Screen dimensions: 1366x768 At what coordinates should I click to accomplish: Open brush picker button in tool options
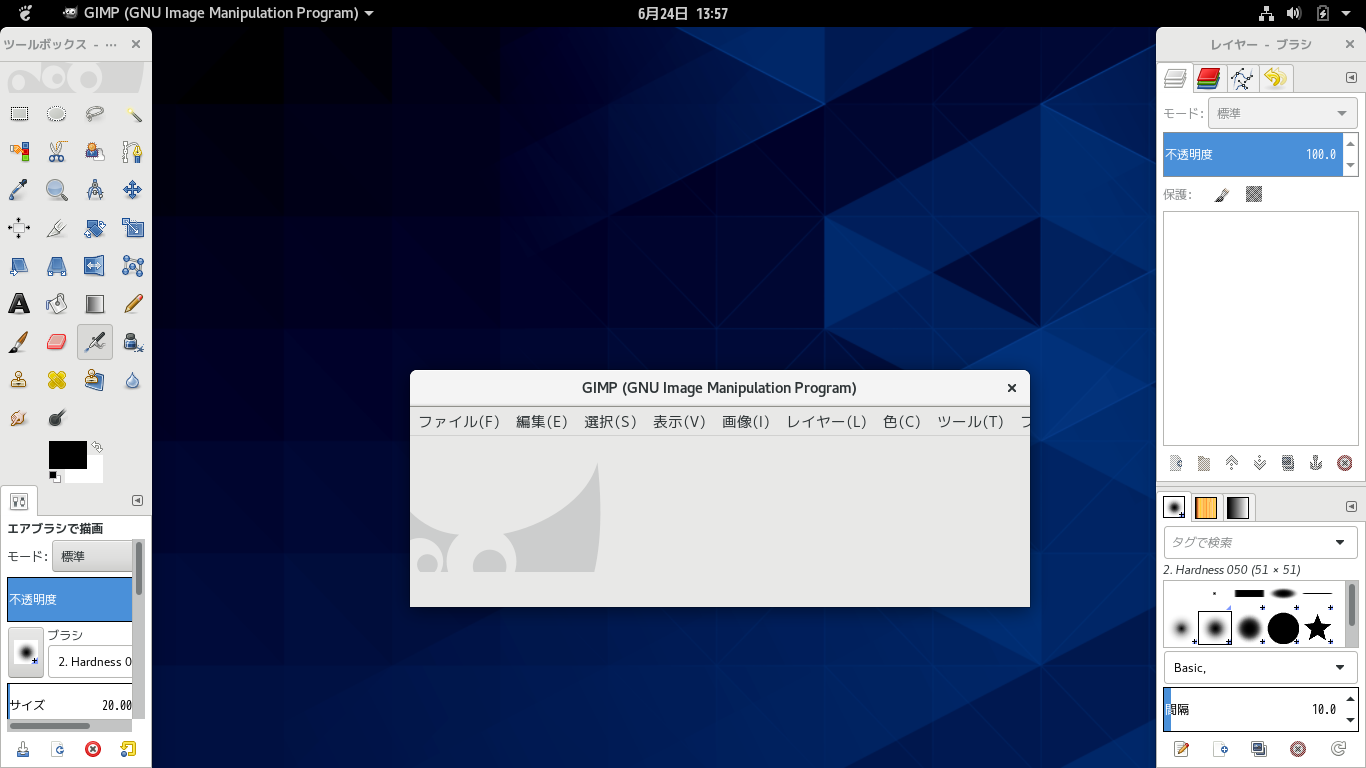tap(25, 652)
